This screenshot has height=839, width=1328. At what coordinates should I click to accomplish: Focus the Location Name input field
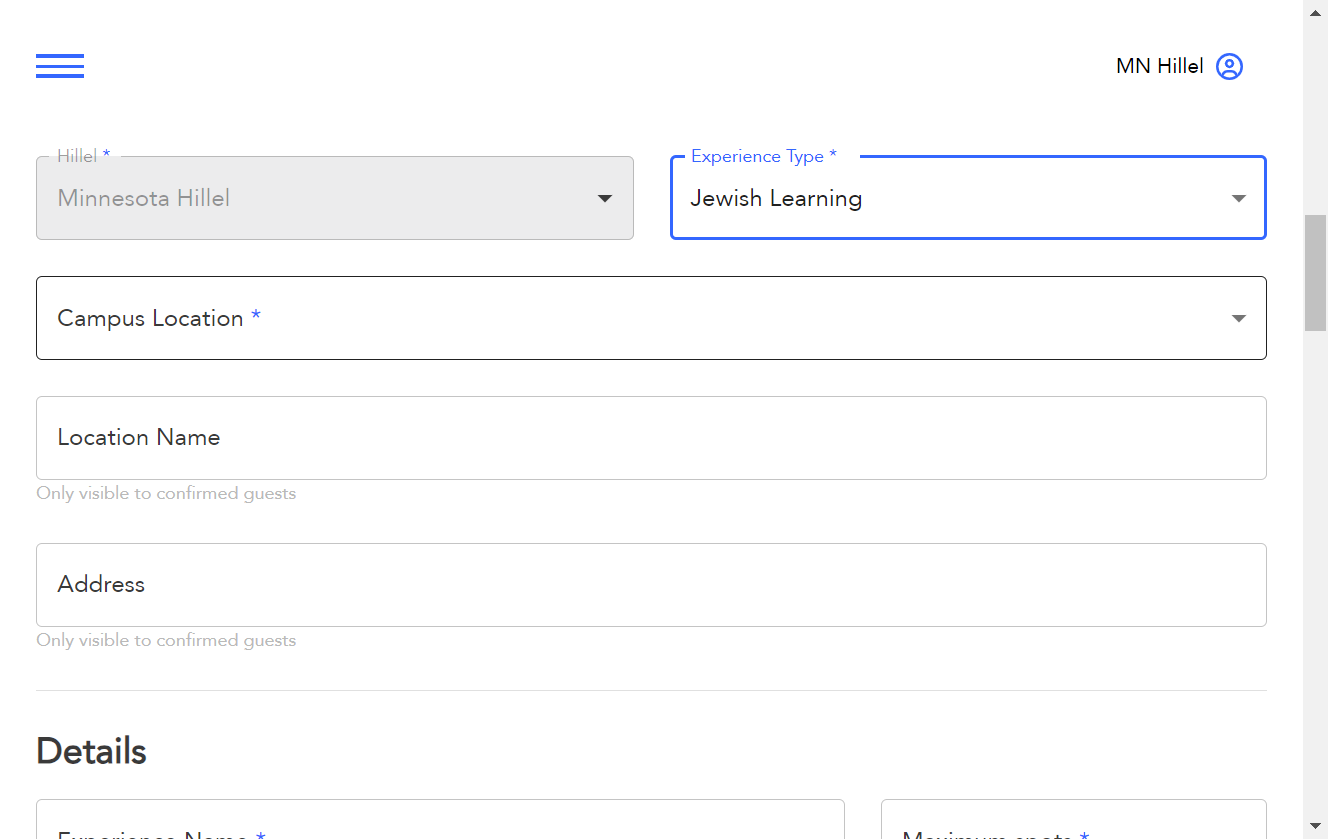651,438
